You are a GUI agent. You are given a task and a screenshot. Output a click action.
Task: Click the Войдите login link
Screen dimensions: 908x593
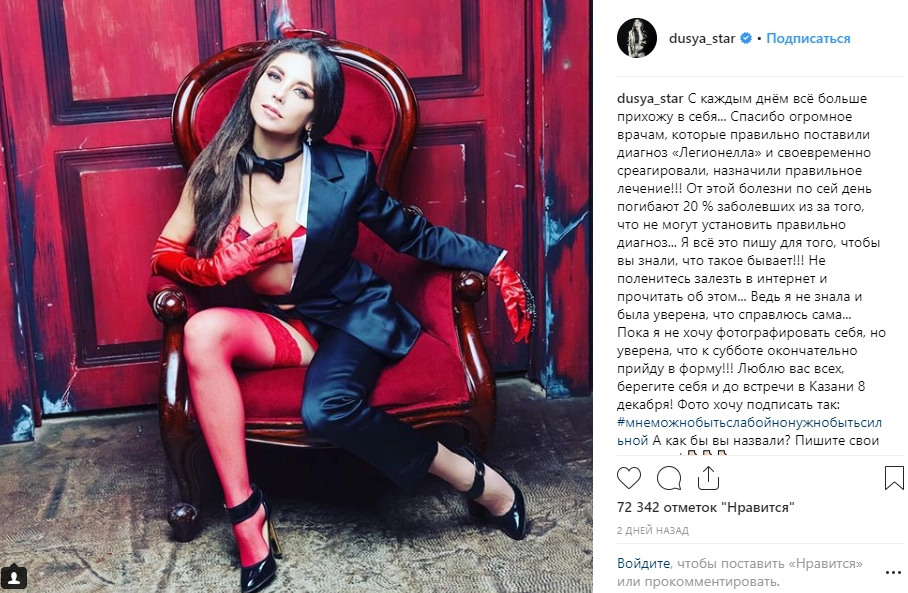[x=643, y=563]
